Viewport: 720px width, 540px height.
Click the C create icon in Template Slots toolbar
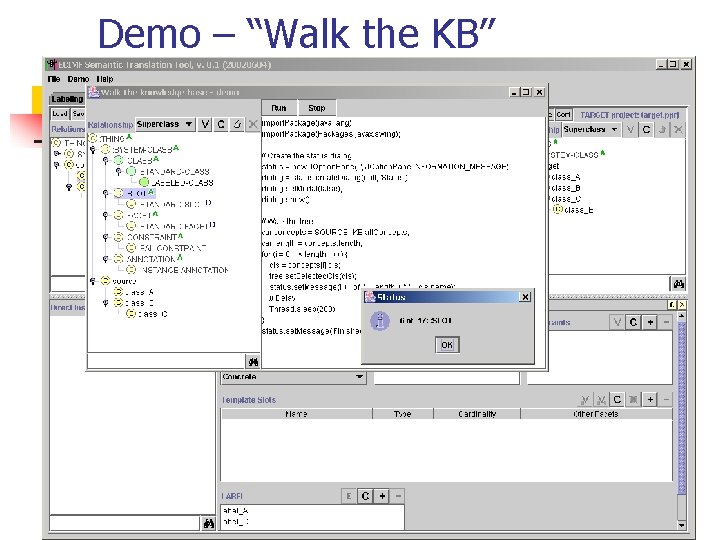point(617,399)
